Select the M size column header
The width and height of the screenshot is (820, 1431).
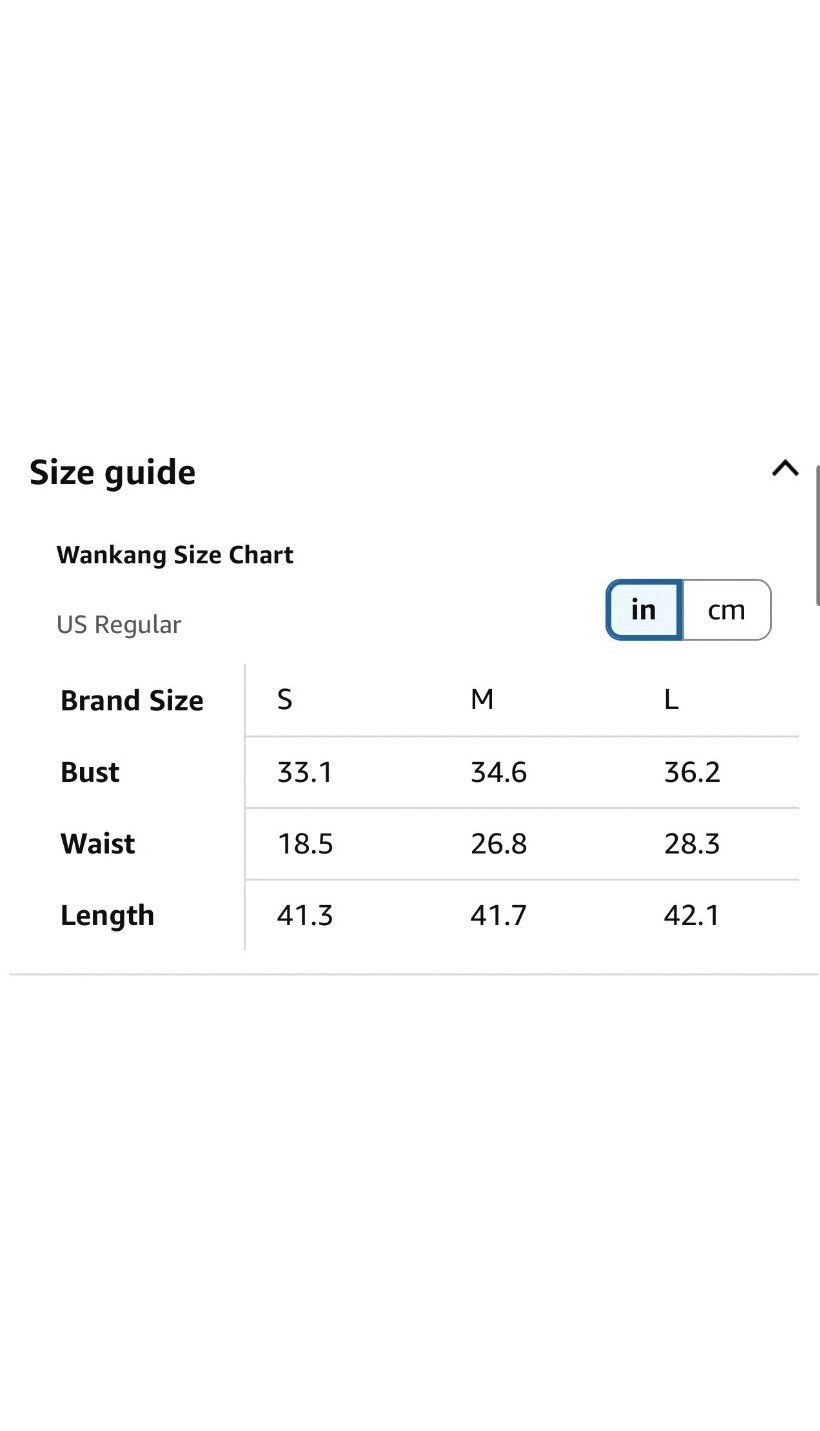[x=482, y=700]
